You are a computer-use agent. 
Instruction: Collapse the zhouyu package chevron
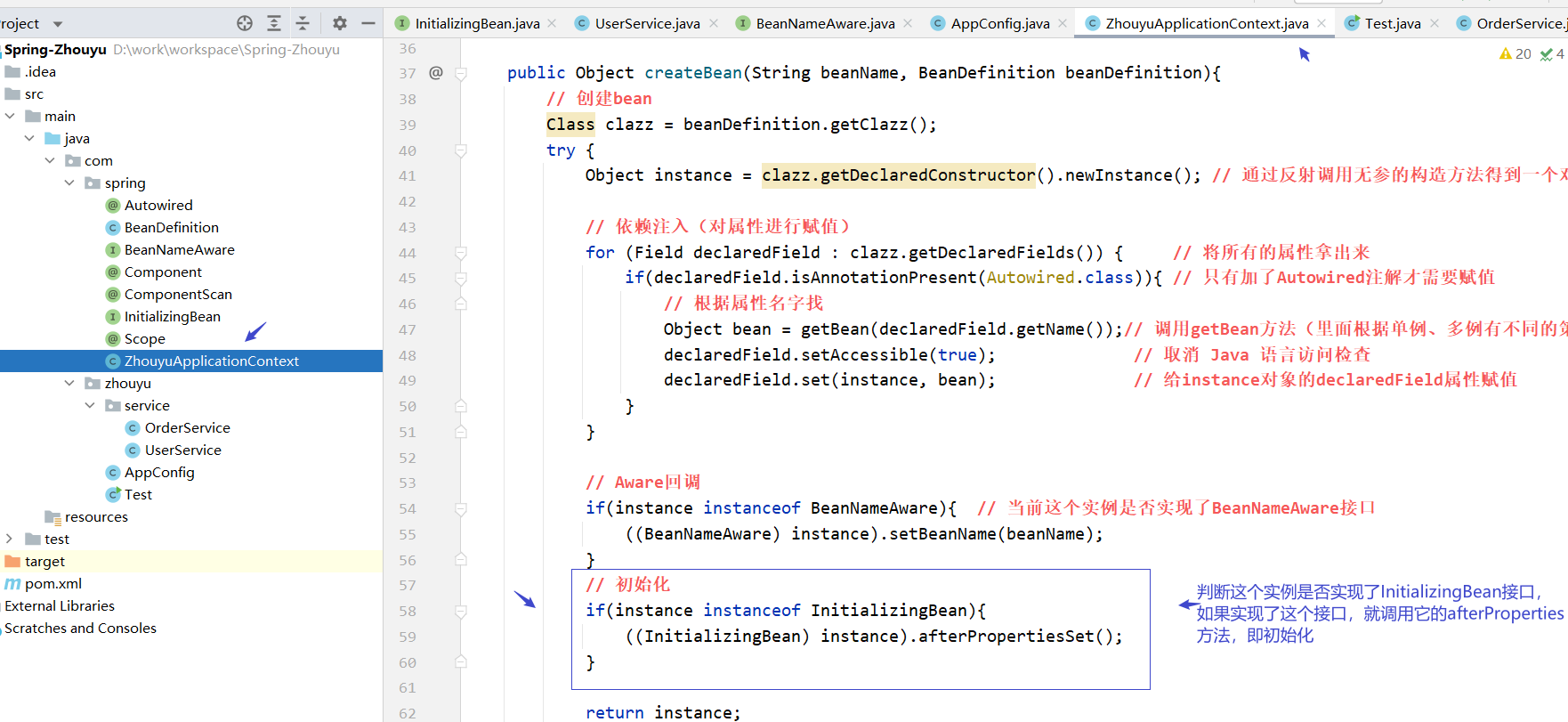(x=69, y=383)
